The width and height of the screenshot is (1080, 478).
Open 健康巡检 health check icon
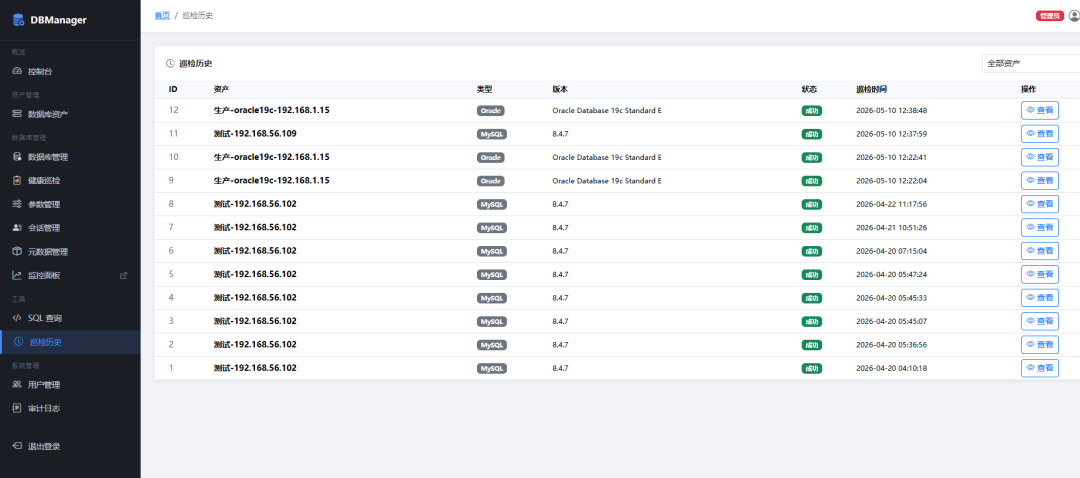pyautogui.click(x=17, y=180)
